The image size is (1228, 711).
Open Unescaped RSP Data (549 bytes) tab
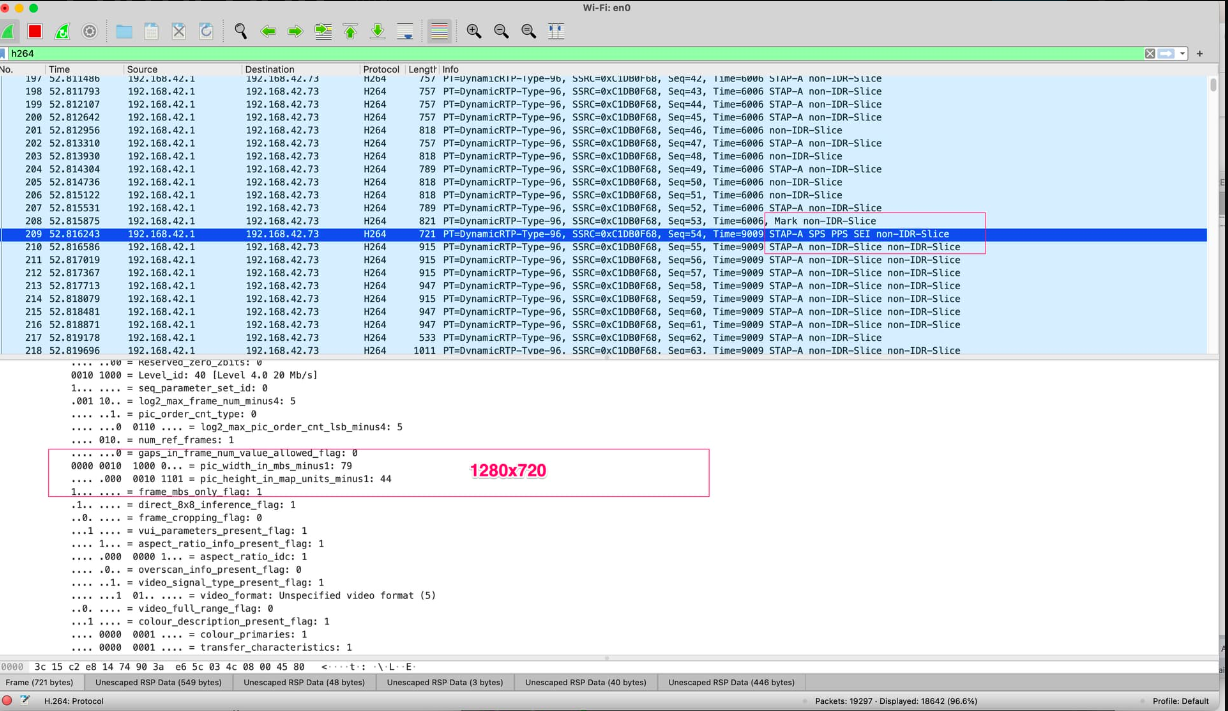156,682
